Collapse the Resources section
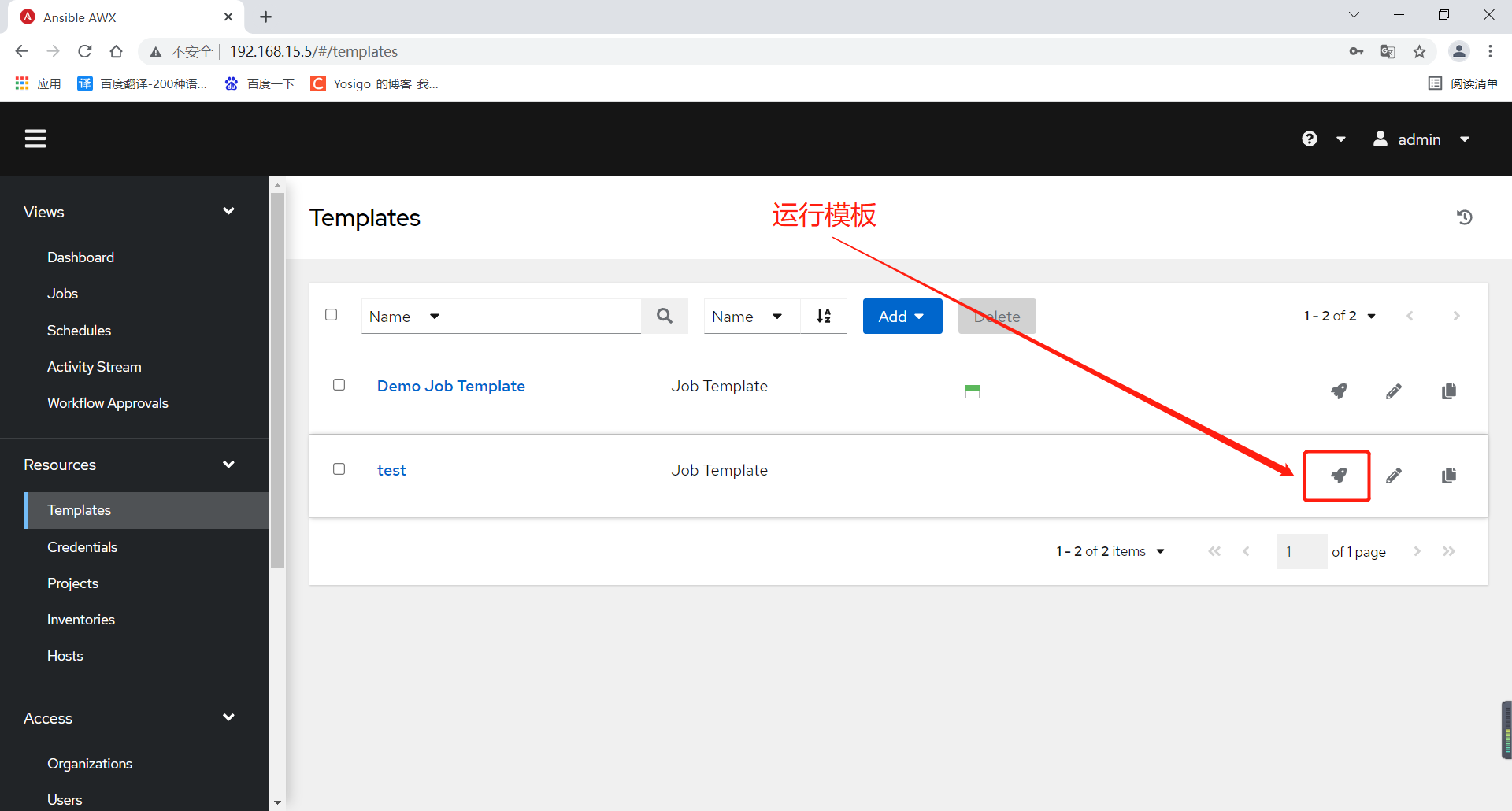Screen dimensions: 1512x811 click(x=229, y=465)
